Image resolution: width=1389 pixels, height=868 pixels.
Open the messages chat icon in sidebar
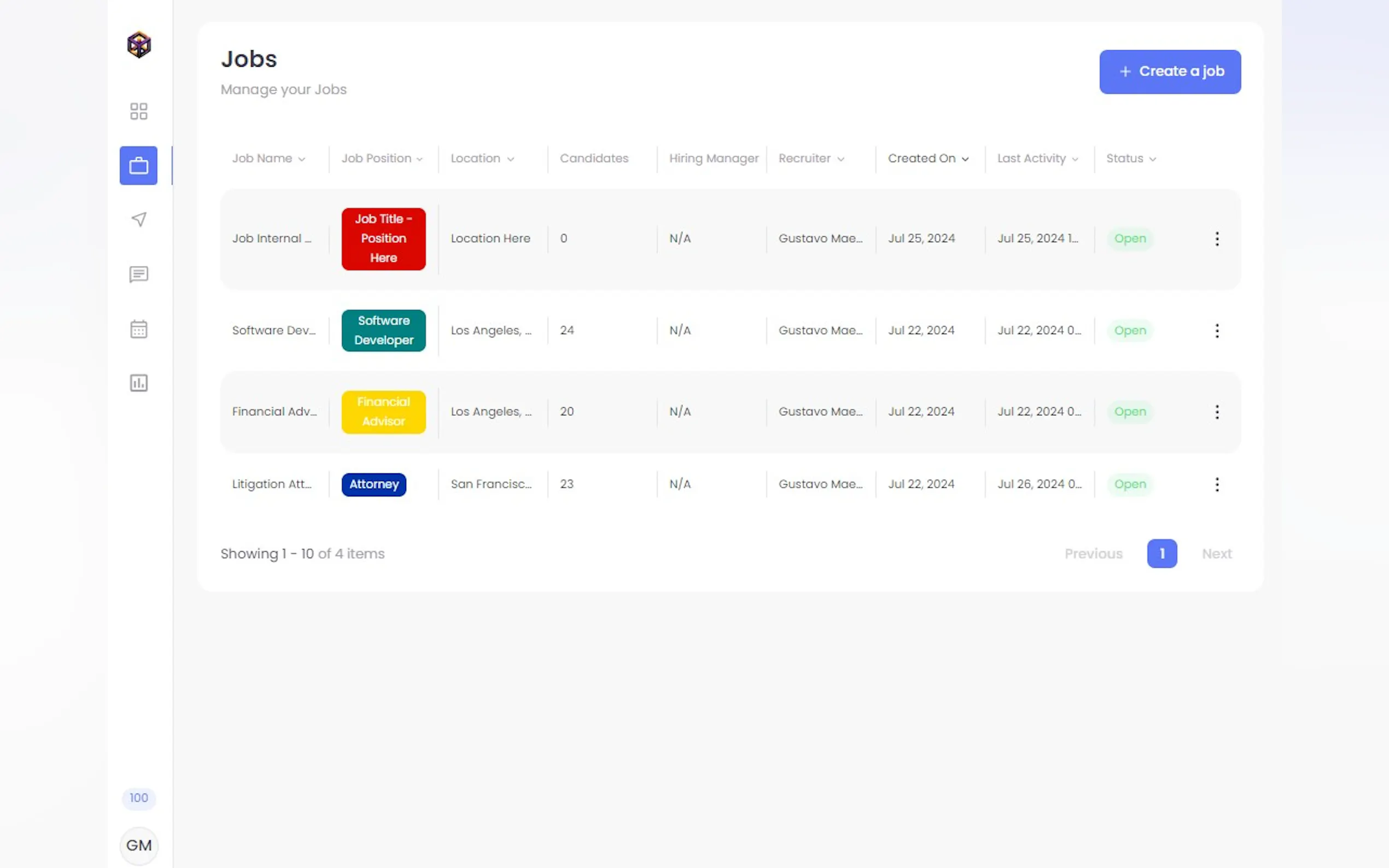click(138, 274)
